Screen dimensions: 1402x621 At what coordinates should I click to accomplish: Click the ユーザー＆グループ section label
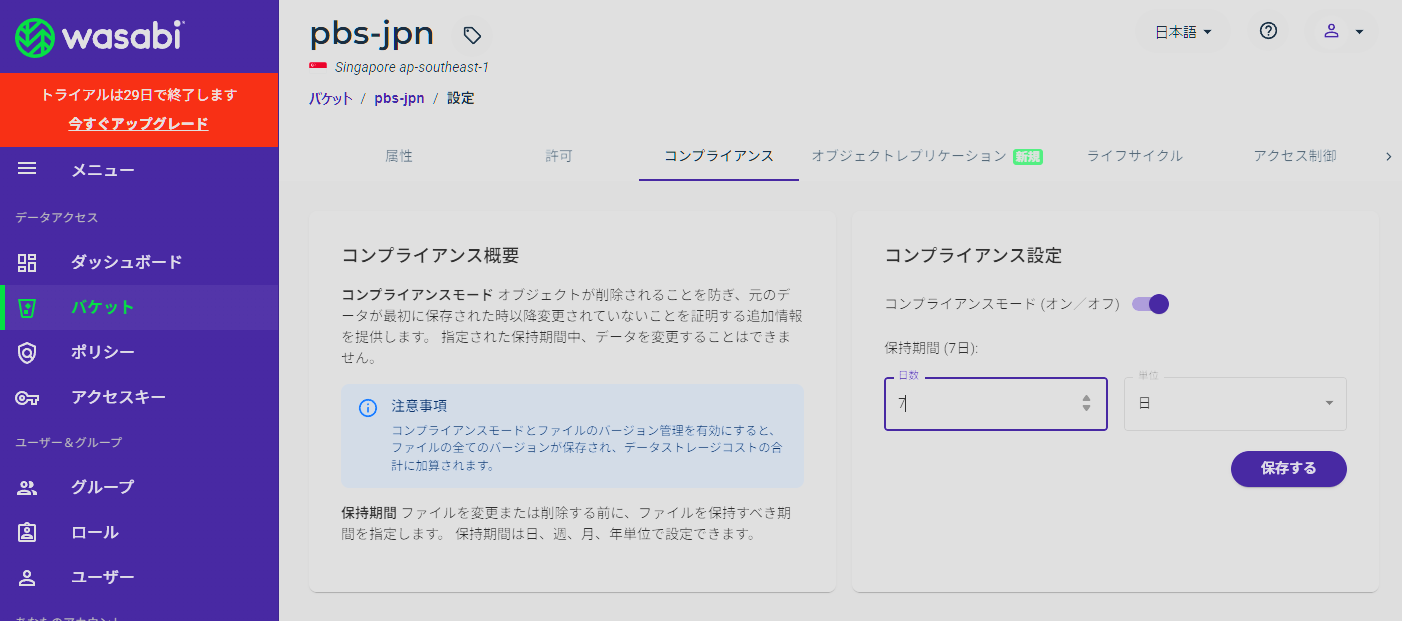coord(68,442)
